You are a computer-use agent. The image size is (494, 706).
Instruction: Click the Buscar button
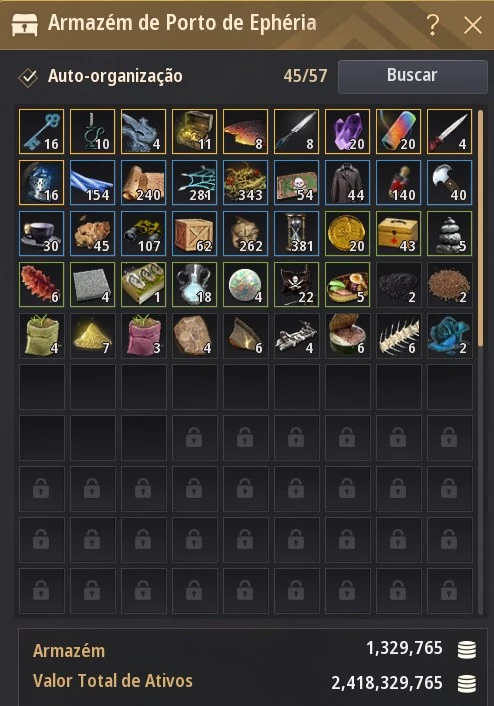[412, 76]
